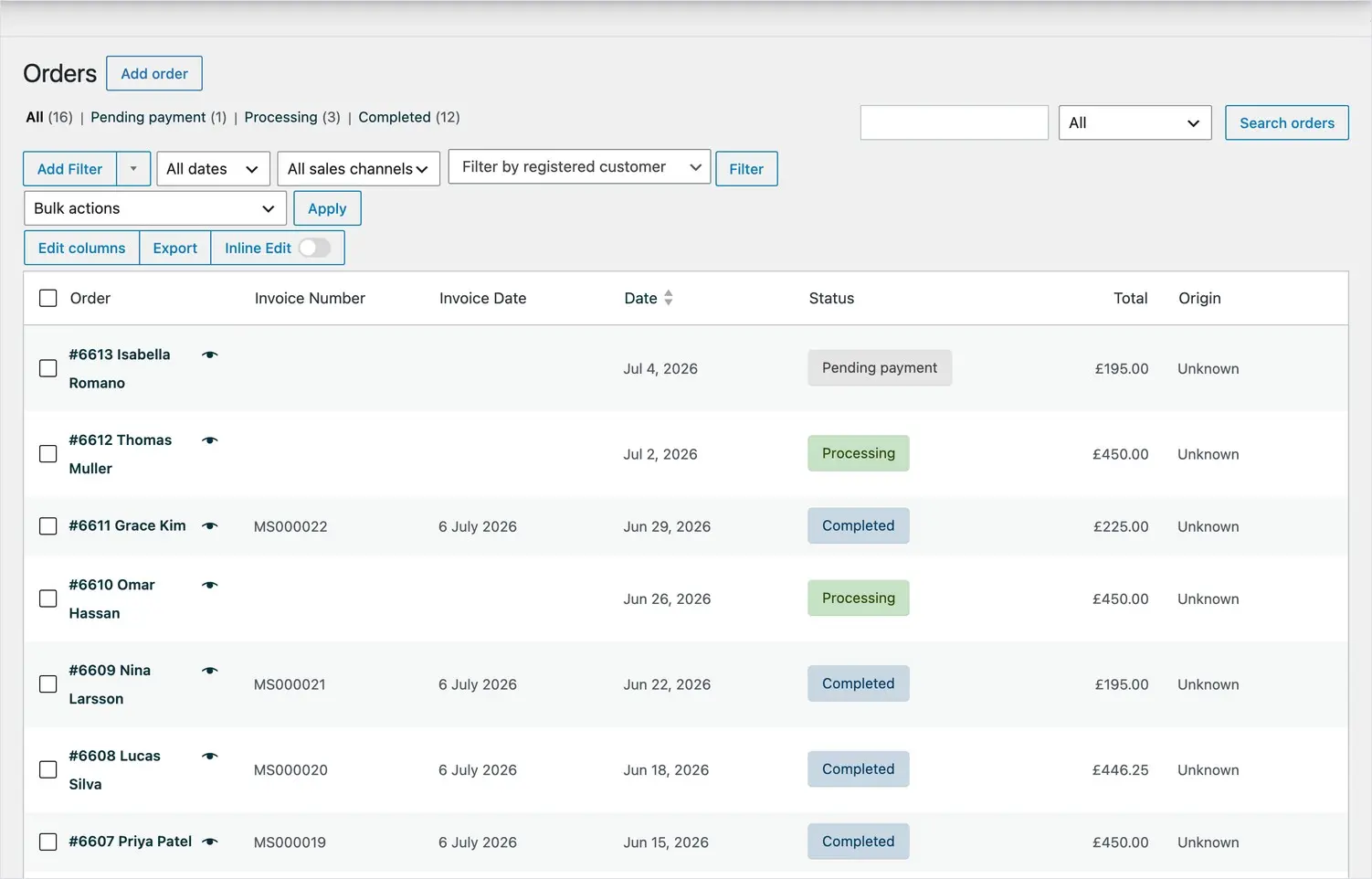Click invoice number MS000022

(x=290, y=526)
